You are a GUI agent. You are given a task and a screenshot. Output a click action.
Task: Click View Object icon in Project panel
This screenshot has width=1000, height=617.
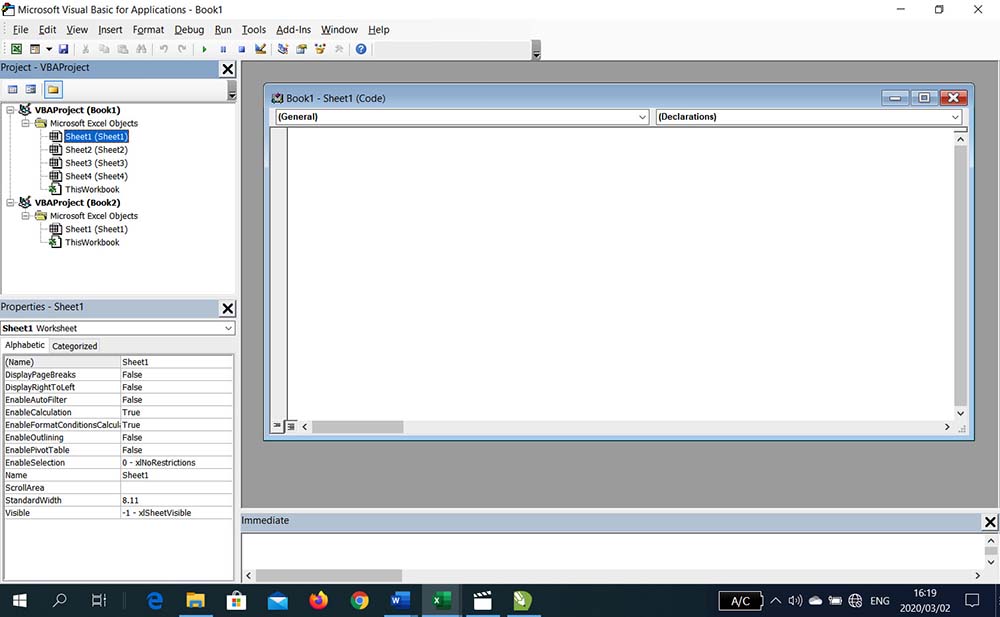point(31,89)
